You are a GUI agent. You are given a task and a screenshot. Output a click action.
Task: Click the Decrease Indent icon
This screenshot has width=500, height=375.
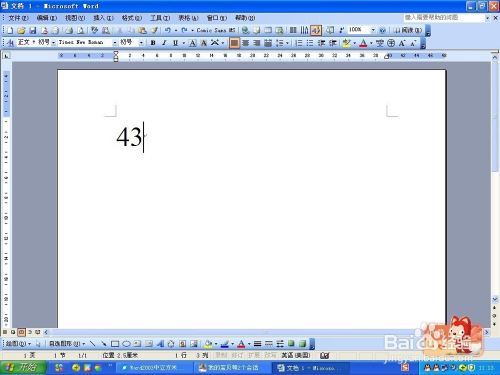tap(321, 43)
